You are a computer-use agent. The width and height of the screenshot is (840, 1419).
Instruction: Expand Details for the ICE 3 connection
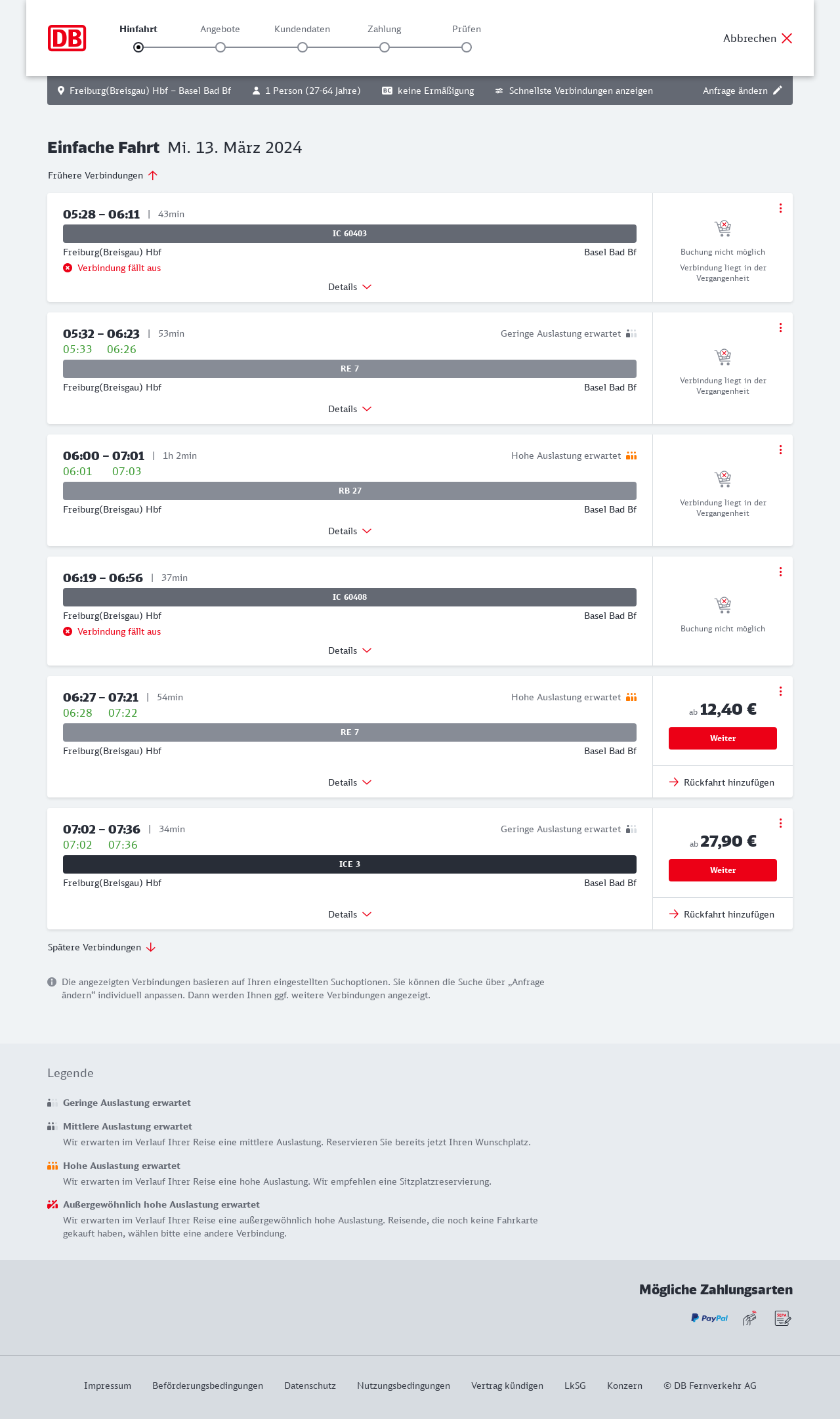pos(350,914)
